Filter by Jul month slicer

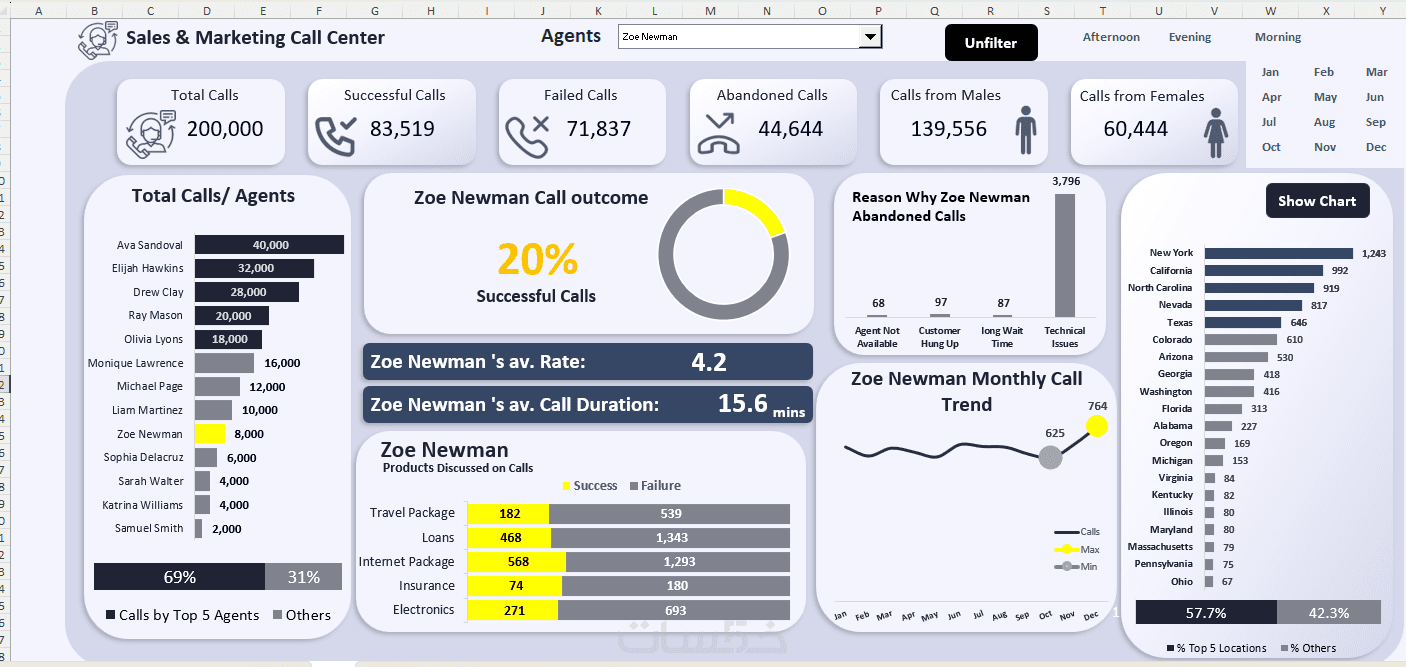tap(1269, 122)
